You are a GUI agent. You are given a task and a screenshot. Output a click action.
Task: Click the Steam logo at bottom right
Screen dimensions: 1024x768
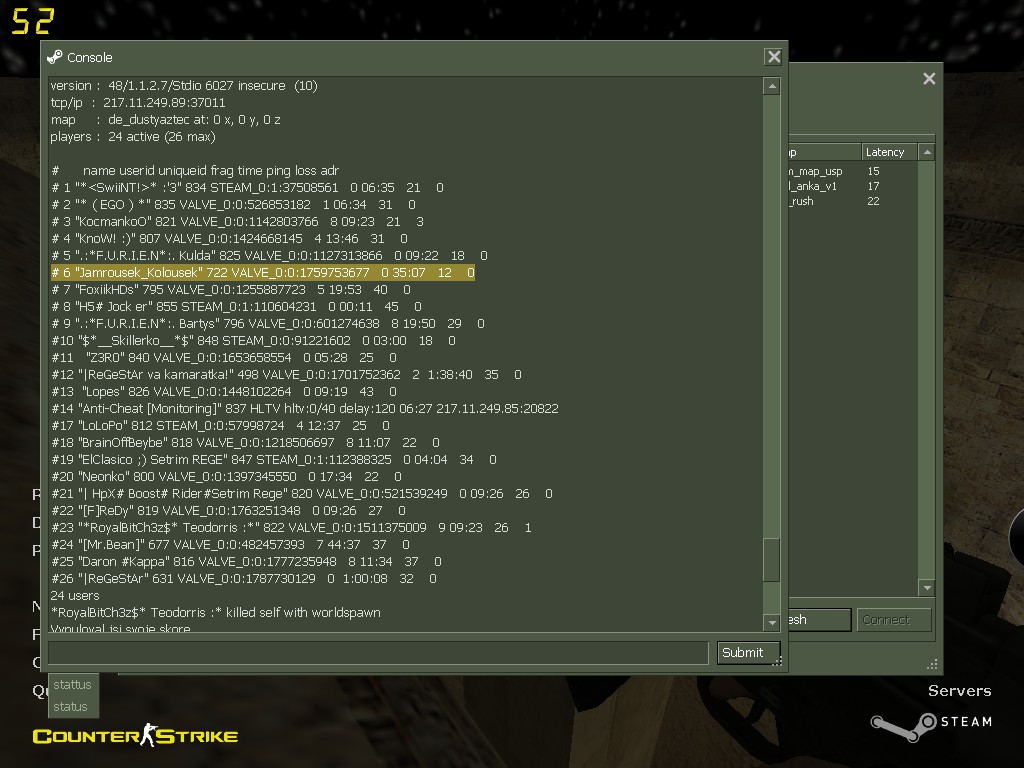tap(931, 722)
